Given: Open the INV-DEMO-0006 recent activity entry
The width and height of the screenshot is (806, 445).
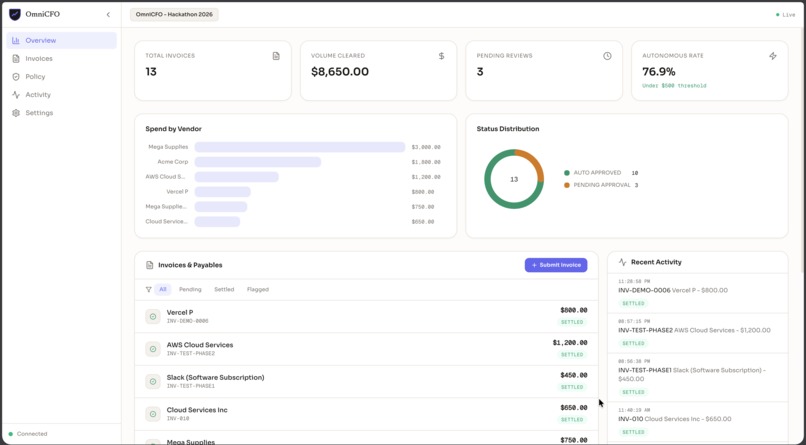Looking at the screenshot, I should click(x=698, y=293).
